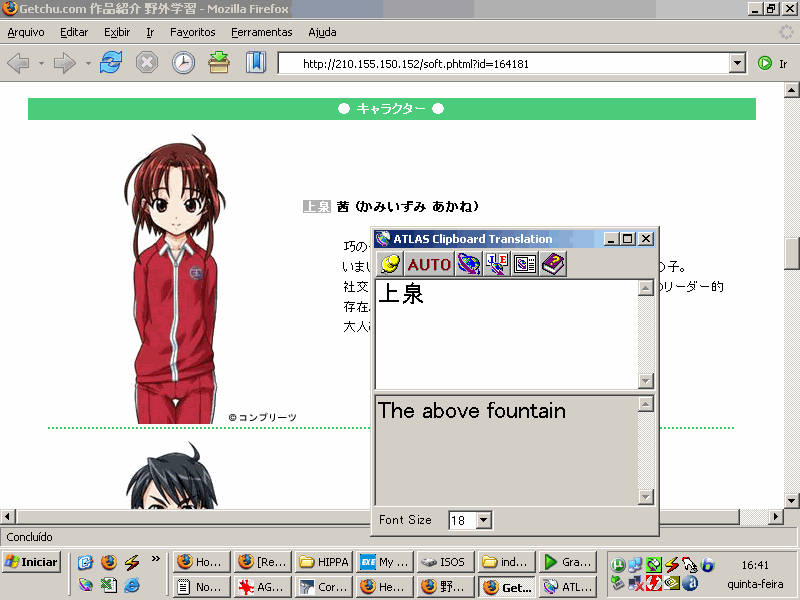Open ATLAS help with the purple book
The width and height of the screenshot is (800, 600).
(553, 264)
